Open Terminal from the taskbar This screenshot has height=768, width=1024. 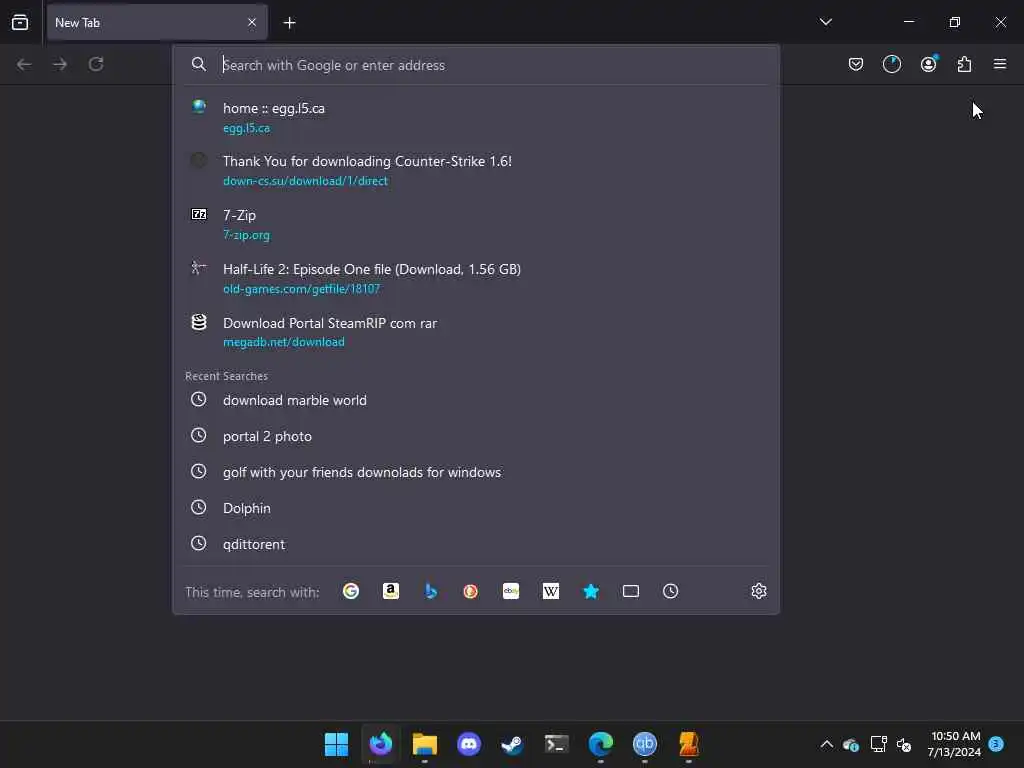click(556, 744)
